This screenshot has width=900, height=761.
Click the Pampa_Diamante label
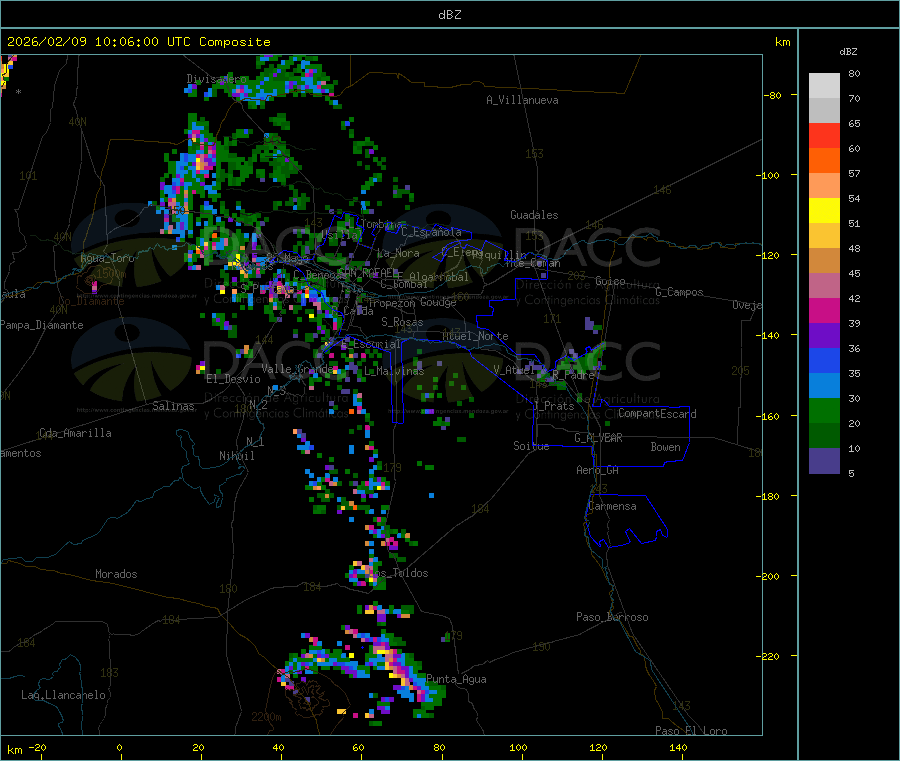coord(41,325)
